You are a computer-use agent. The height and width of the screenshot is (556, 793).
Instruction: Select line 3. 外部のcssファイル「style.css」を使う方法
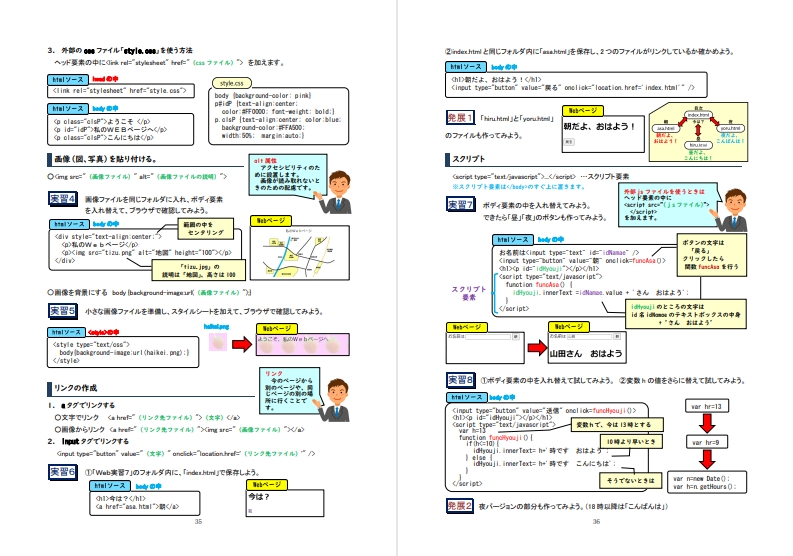coord(120,51)
